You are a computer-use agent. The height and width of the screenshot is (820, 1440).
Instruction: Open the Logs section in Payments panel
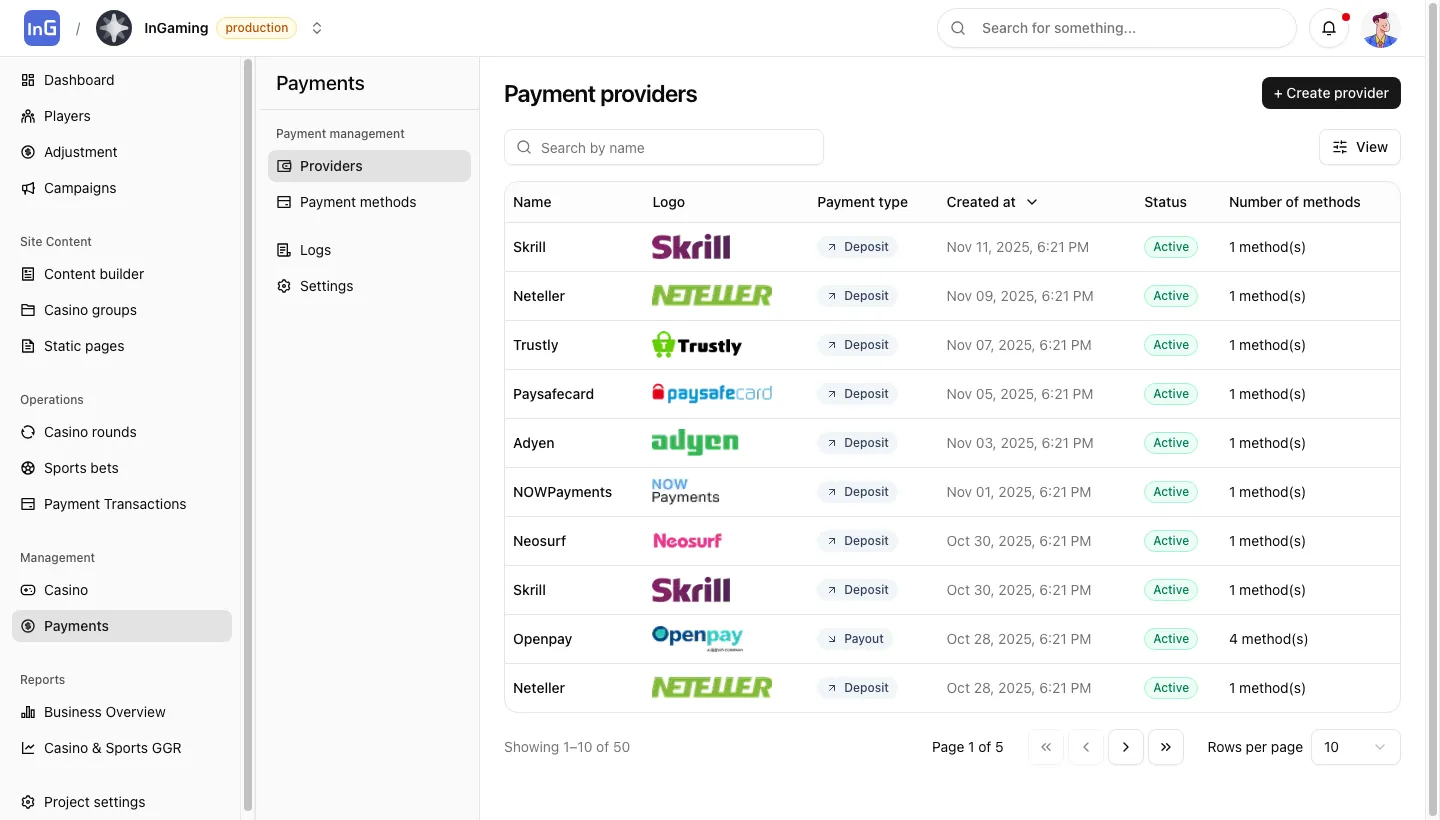tap(315, 250)
